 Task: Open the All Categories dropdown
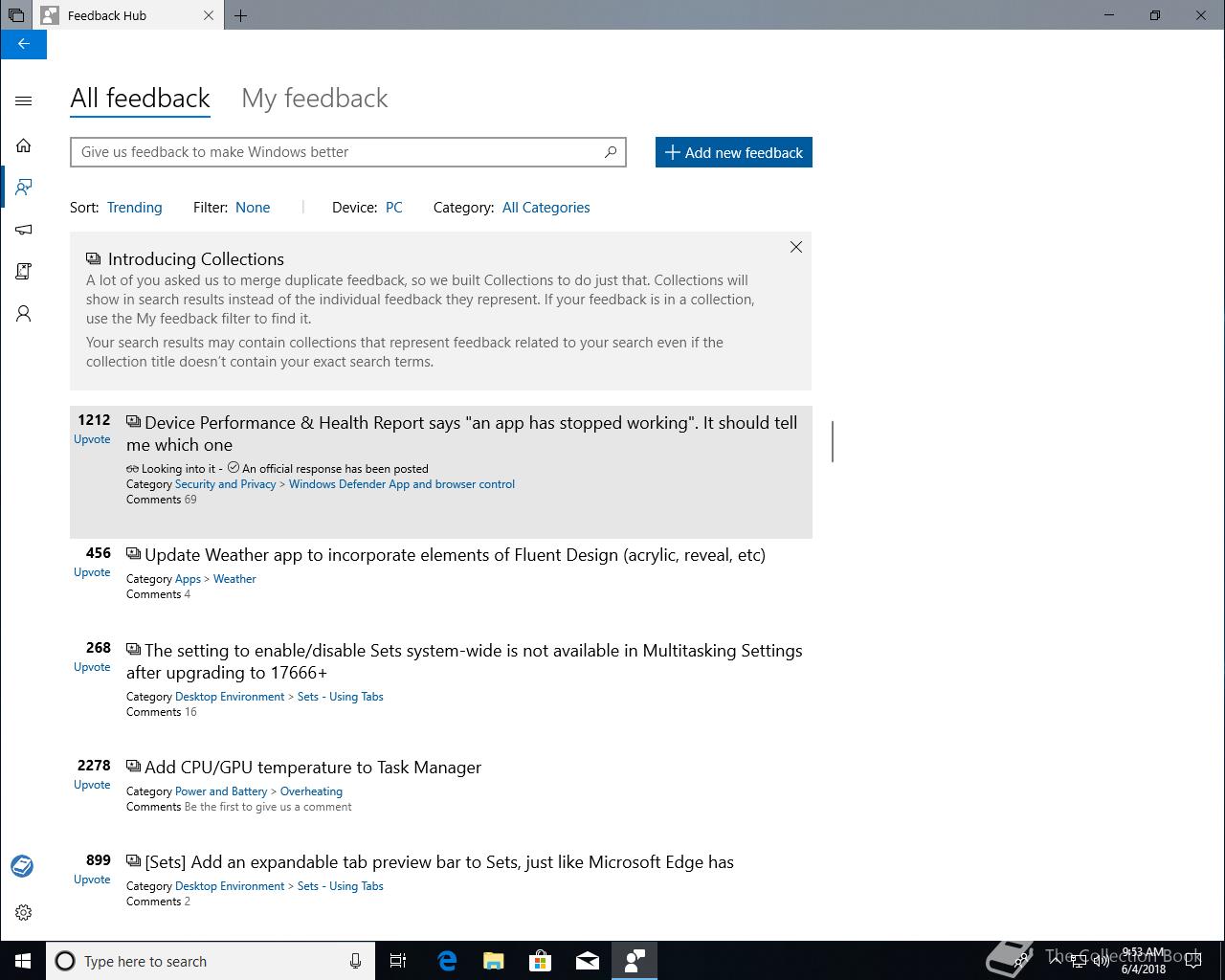546,208
